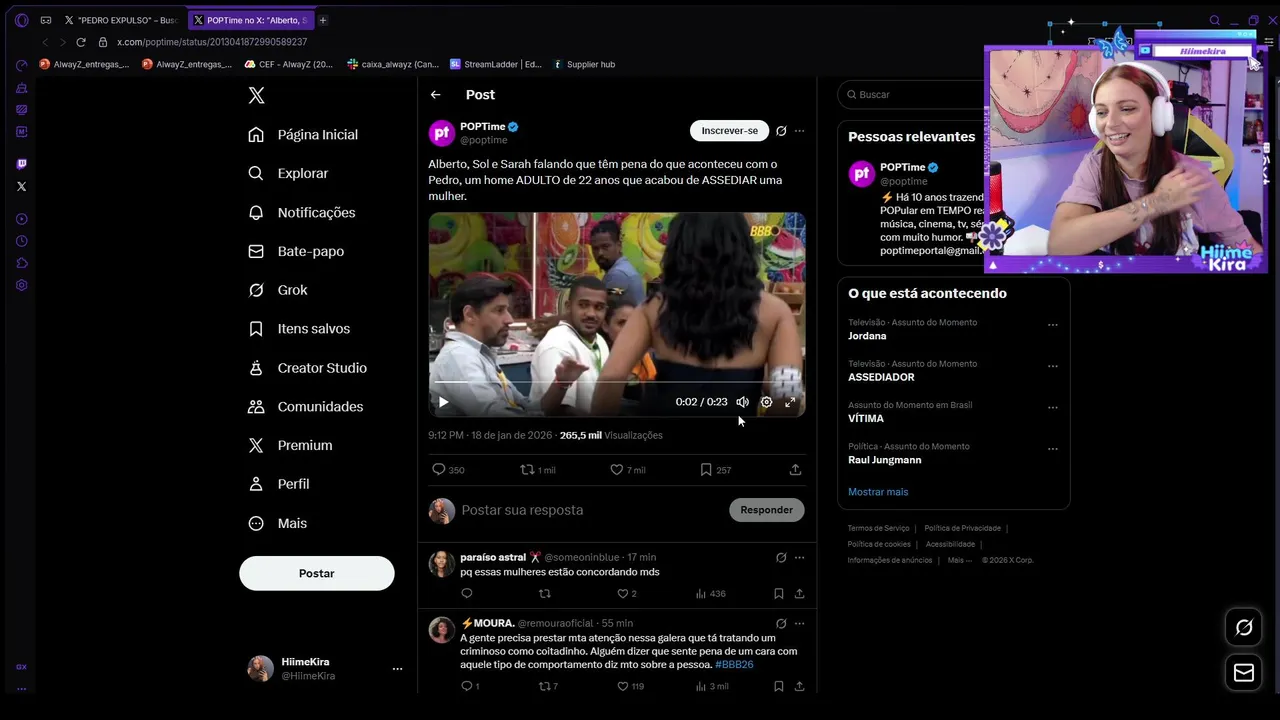Open Política de Privacidade link
This screenshot has width=1280, height=720.
pyautogui.click(x=962, y=528)
